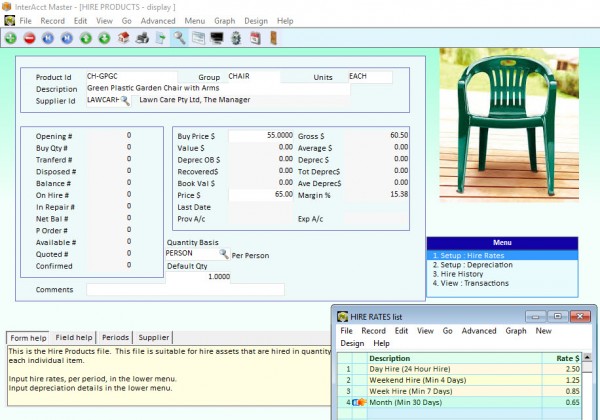
Task: Click the Description column header in hire rates
Action: tap(455, 358)
